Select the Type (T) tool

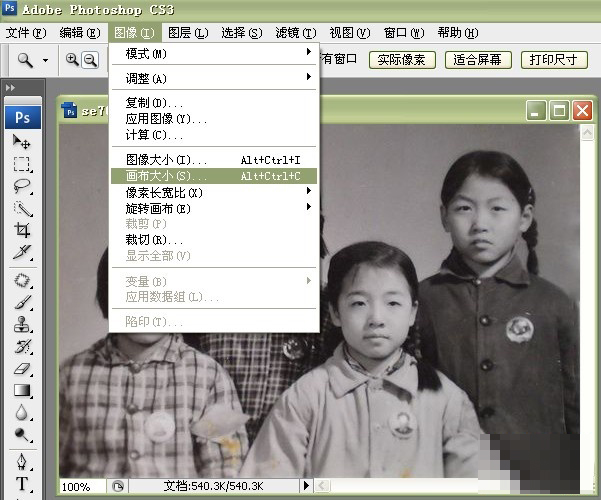pos(22,485)
